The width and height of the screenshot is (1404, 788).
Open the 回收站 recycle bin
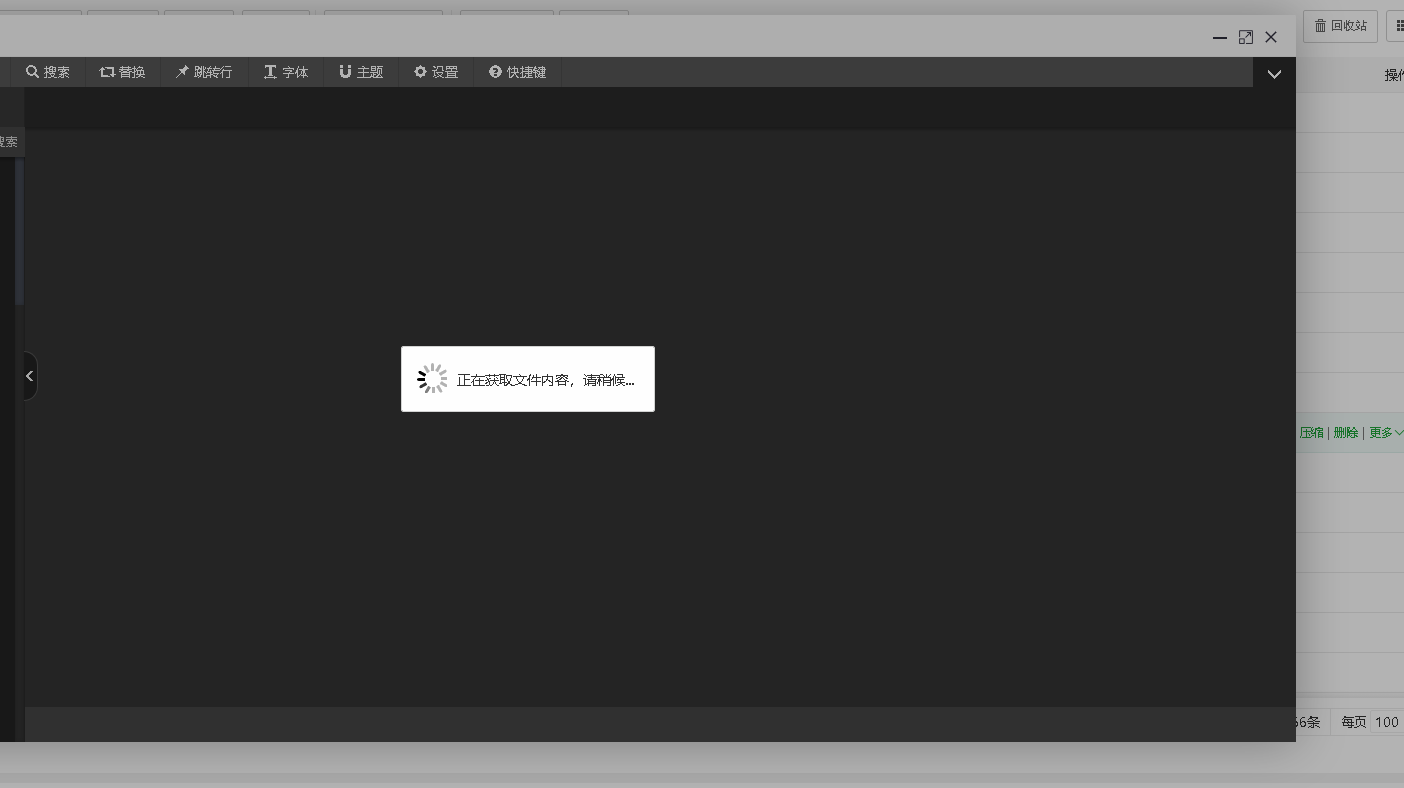click(1340, 26)
